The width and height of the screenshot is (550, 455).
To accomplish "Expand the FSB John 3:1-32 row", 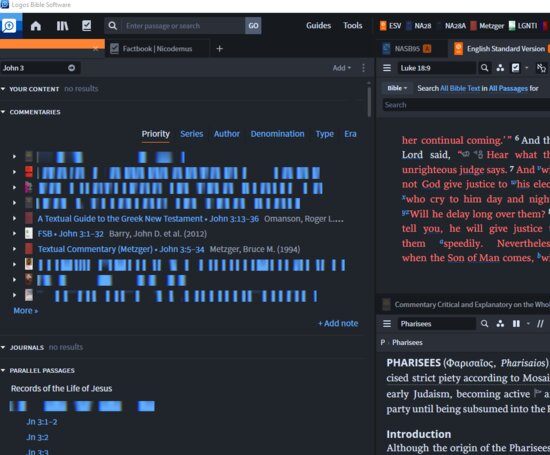I will (14, 233).
